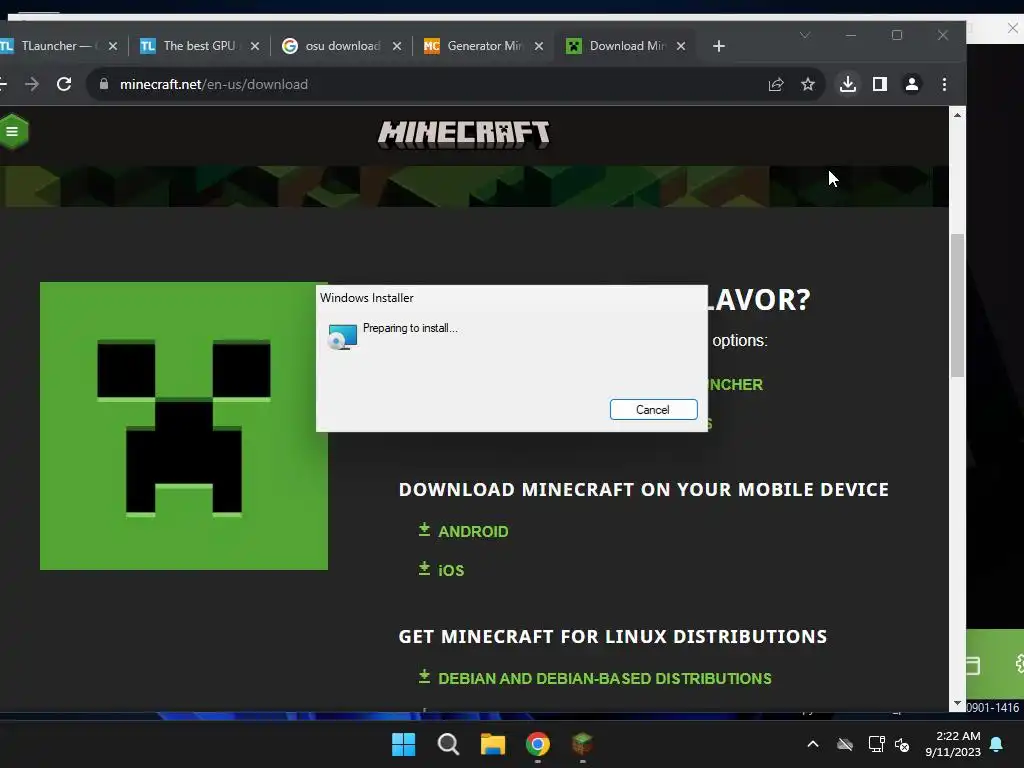The image size is (1024, 768).
Task: Open File Explorer from taskbar
Action: coord(493,744)
